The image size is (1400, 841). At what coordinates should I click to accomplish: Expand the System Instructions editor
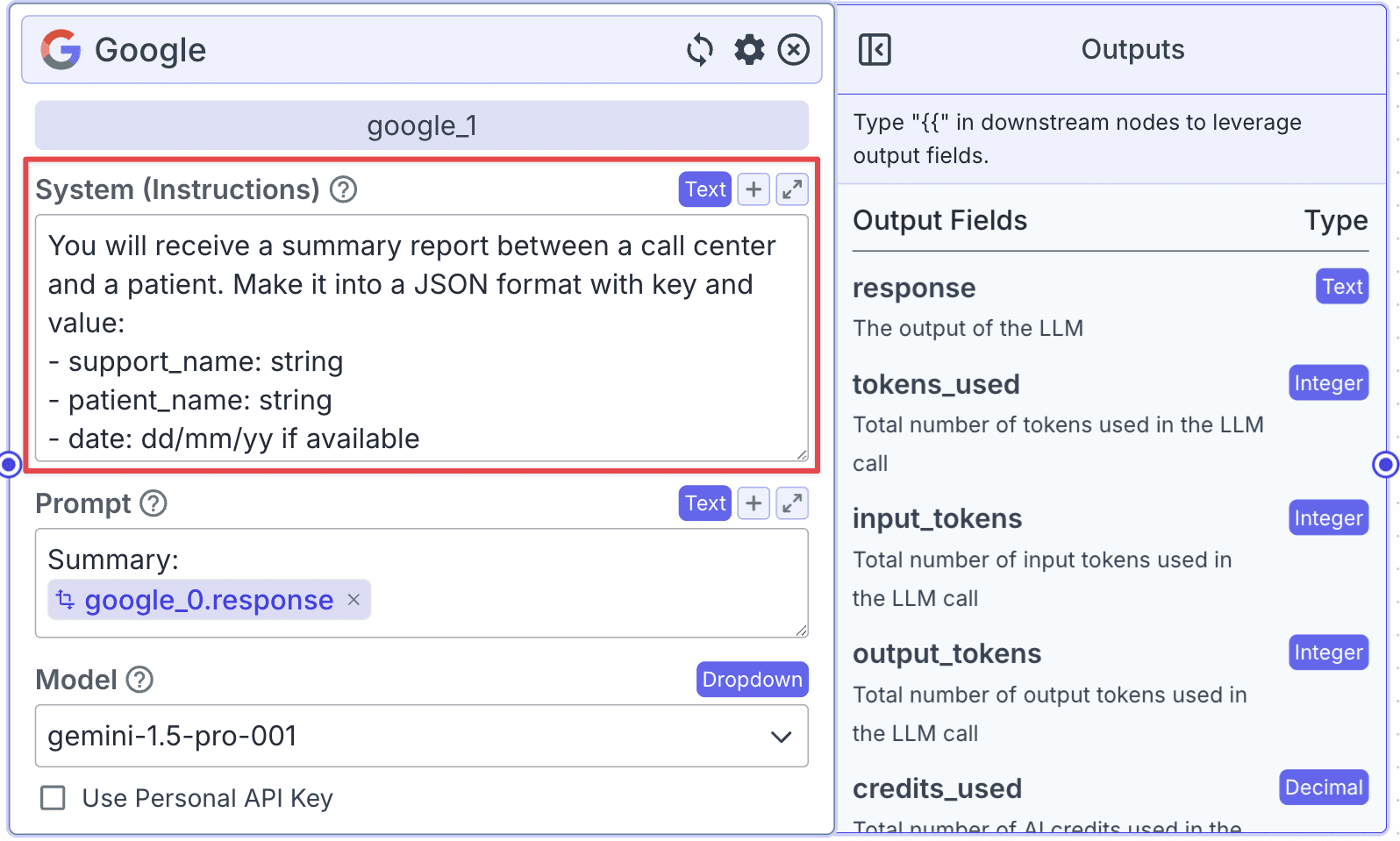[792, 189]
